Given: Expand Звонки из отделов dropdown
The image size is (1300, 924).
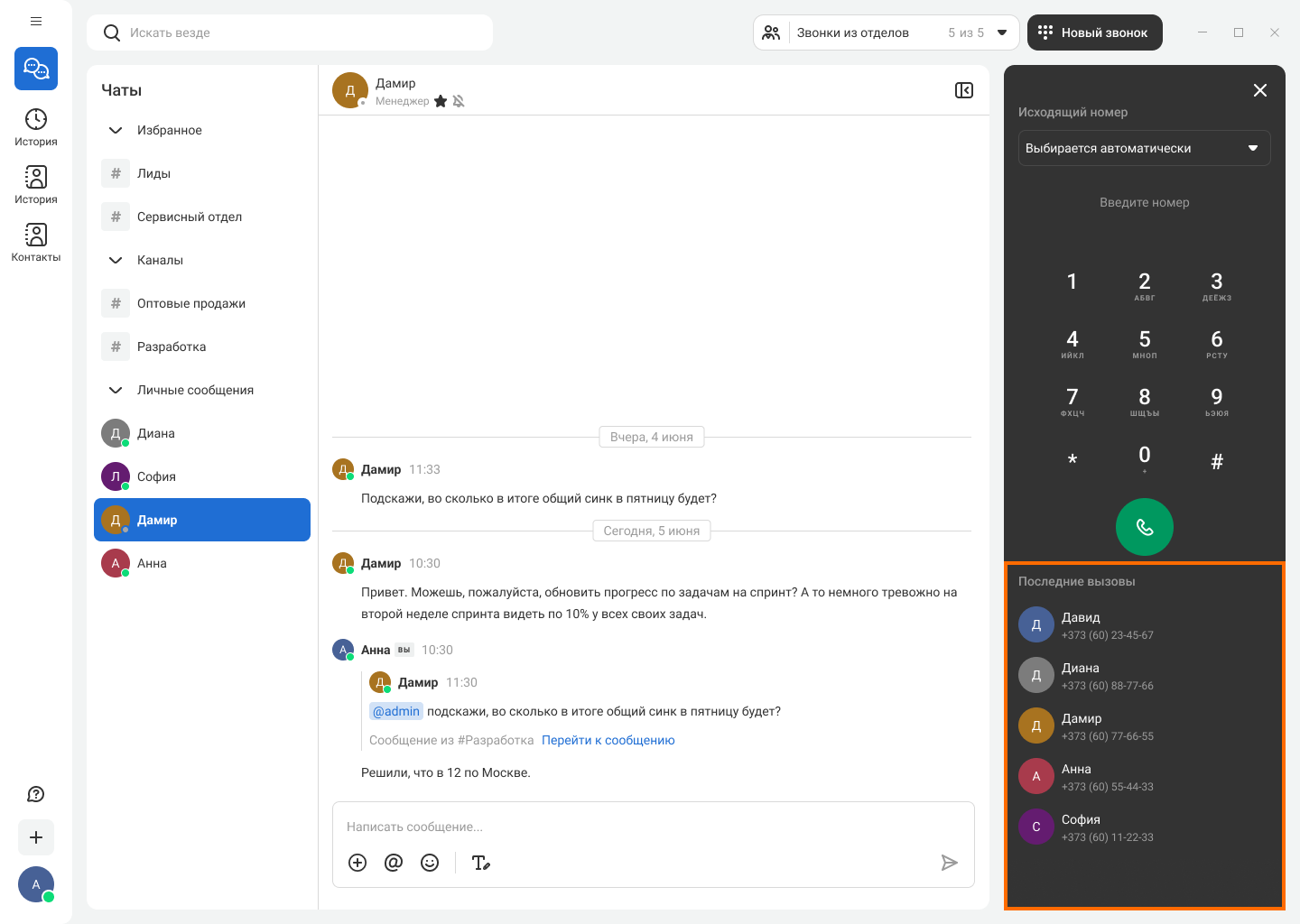Looking at the screenshot, I should [1002, 32].
